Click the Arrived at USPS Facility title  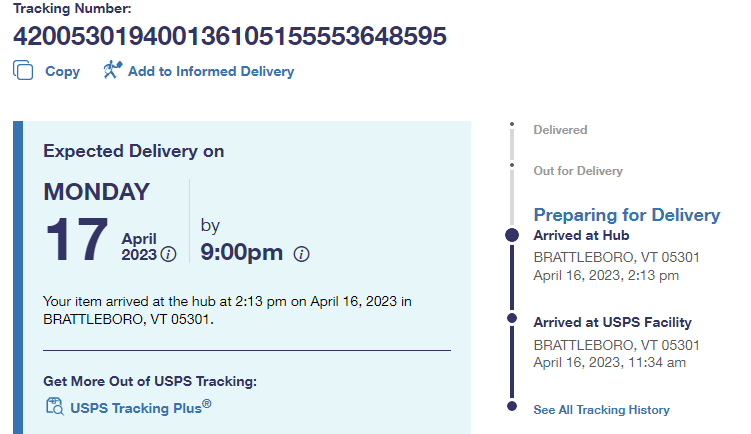[x=612, y=322]
